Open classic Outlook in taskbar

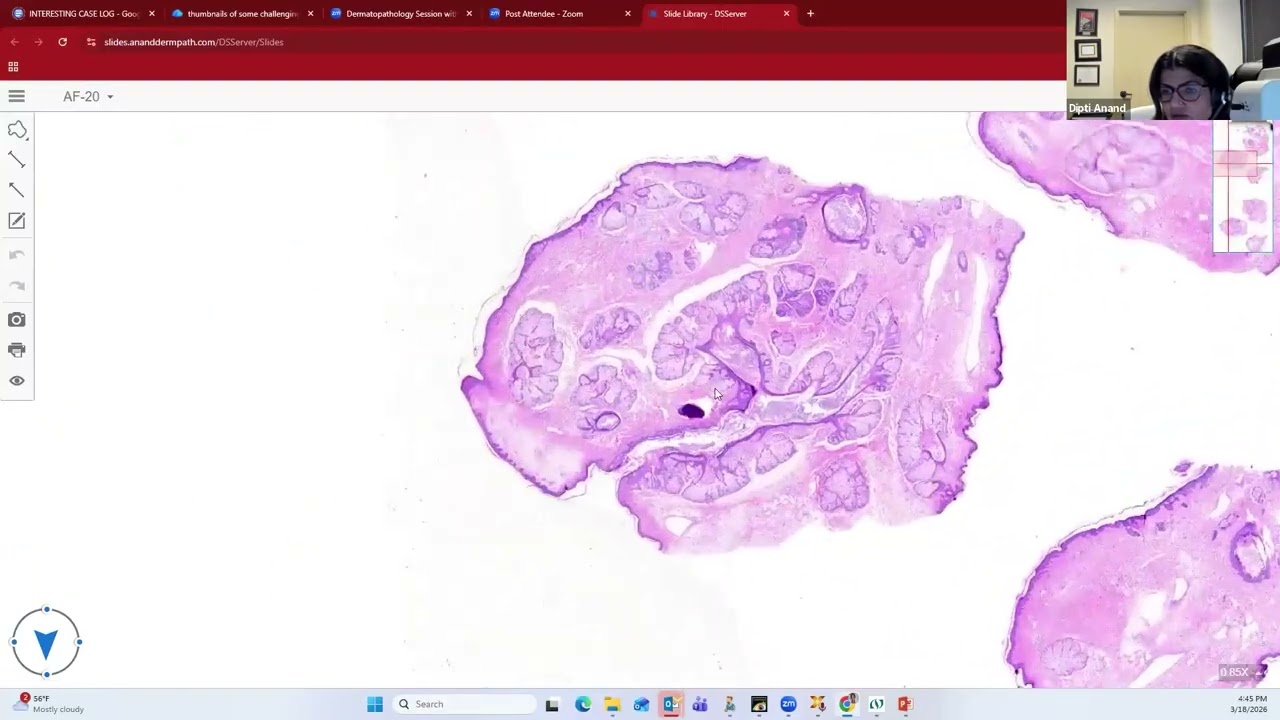(671, 704)
